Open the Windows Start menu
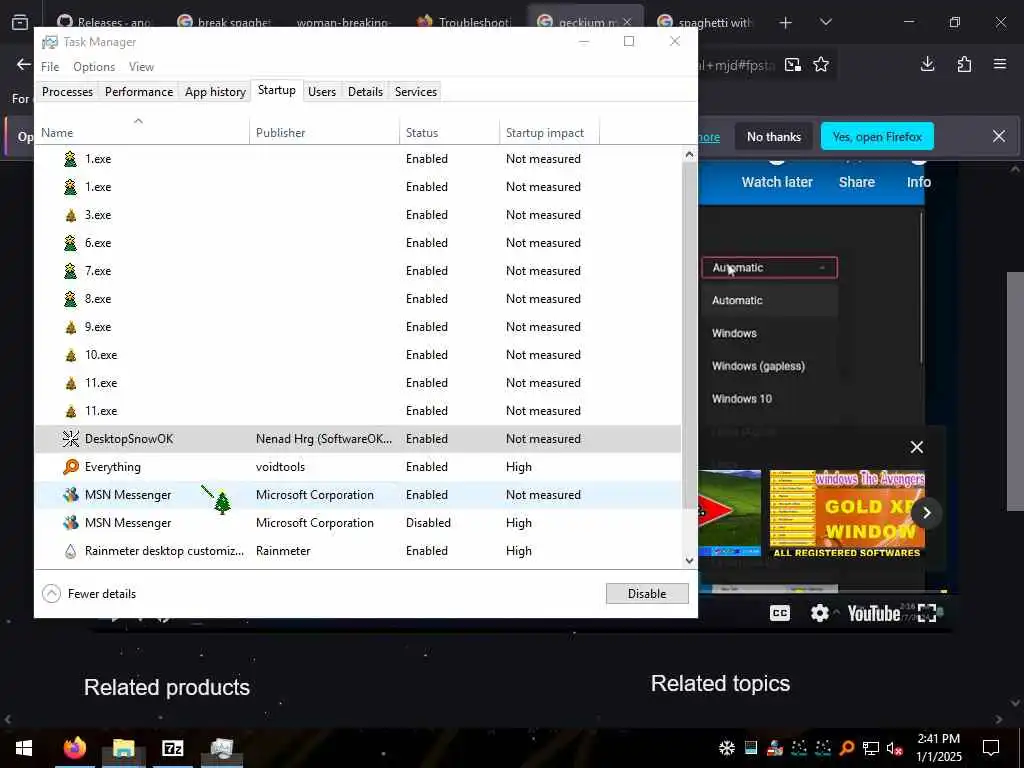 click(24, 748)
